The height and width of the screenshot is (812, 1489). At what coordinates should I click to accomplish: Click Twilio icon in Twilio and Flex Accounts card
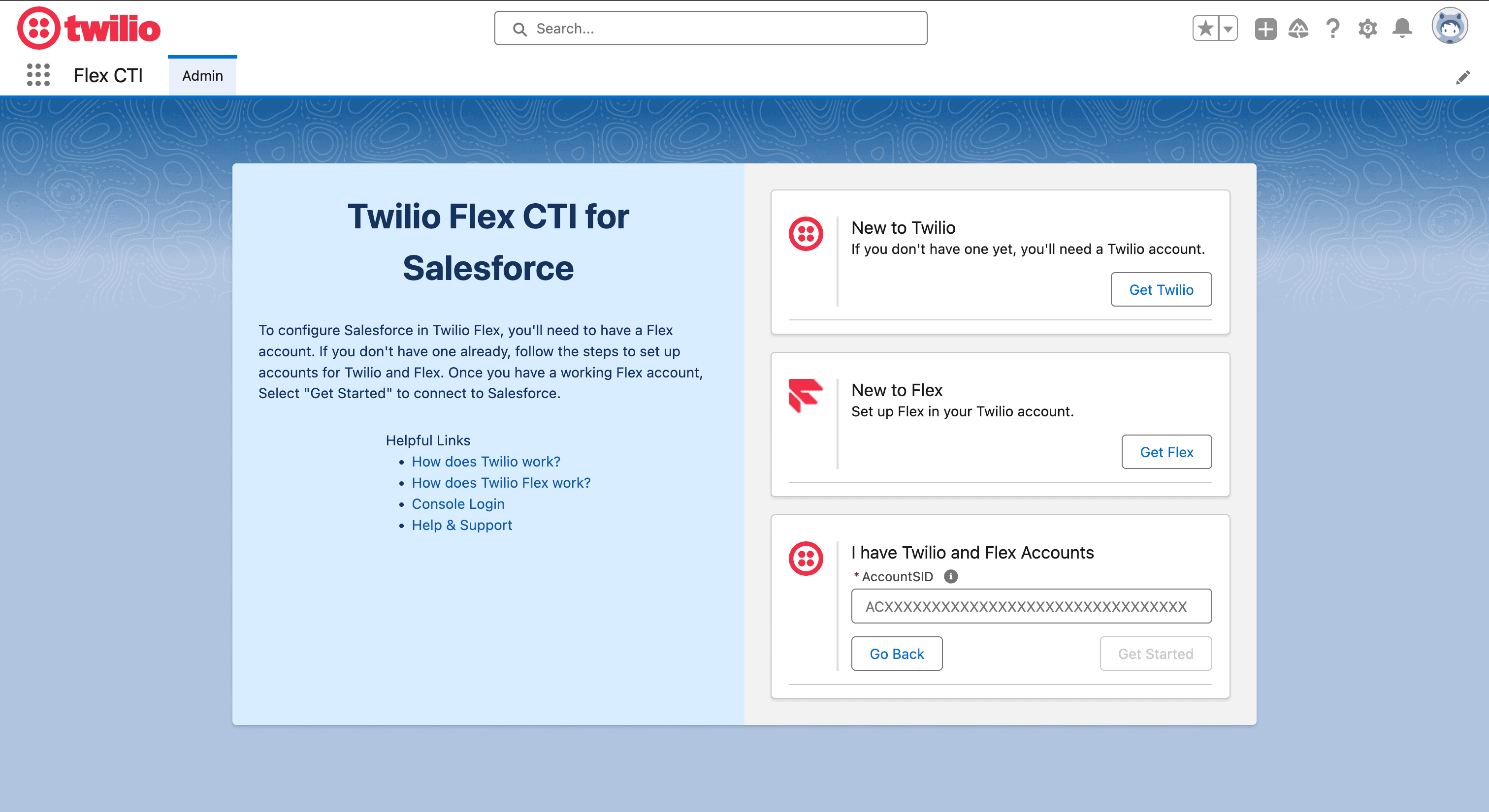coord(806,559)
